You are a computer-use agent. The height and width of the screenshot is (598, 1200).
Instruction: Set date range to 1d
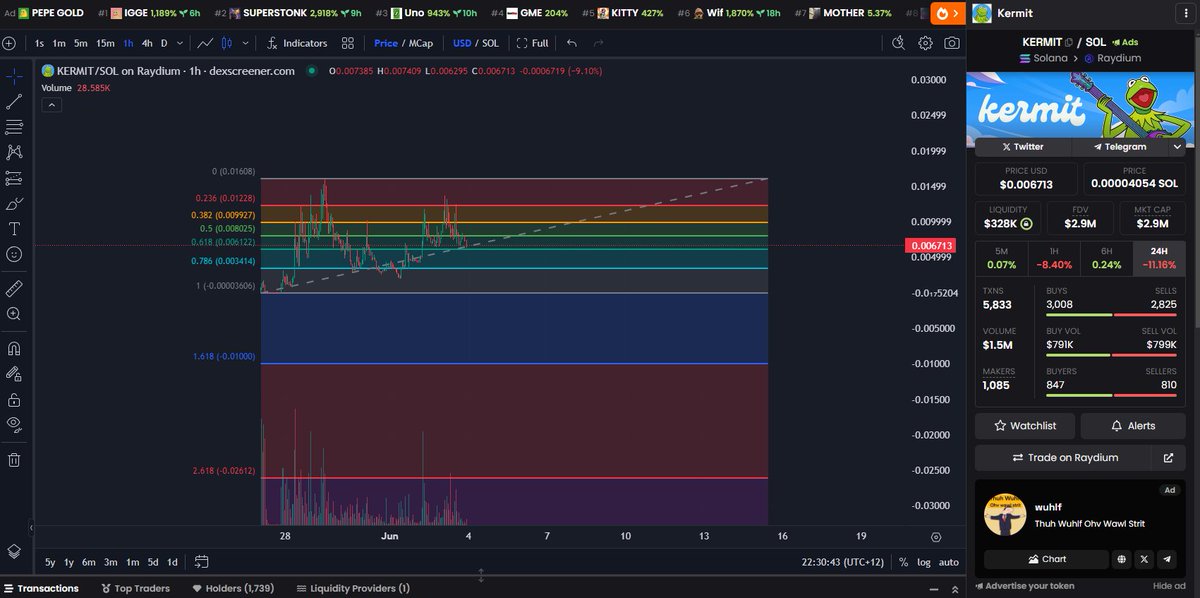172,562
